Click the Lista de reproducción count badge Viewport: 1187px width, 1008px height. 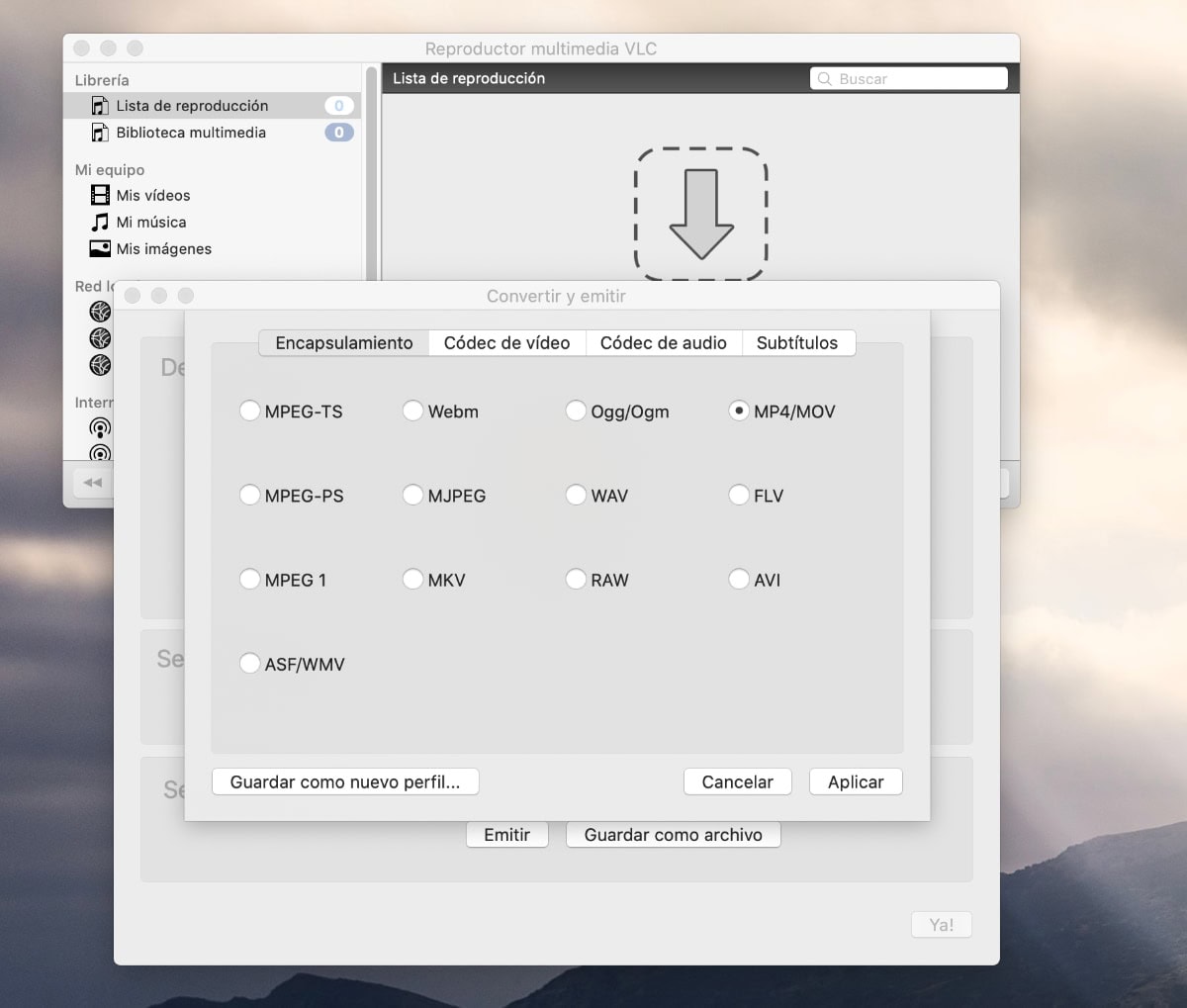(x=339, y=106)
